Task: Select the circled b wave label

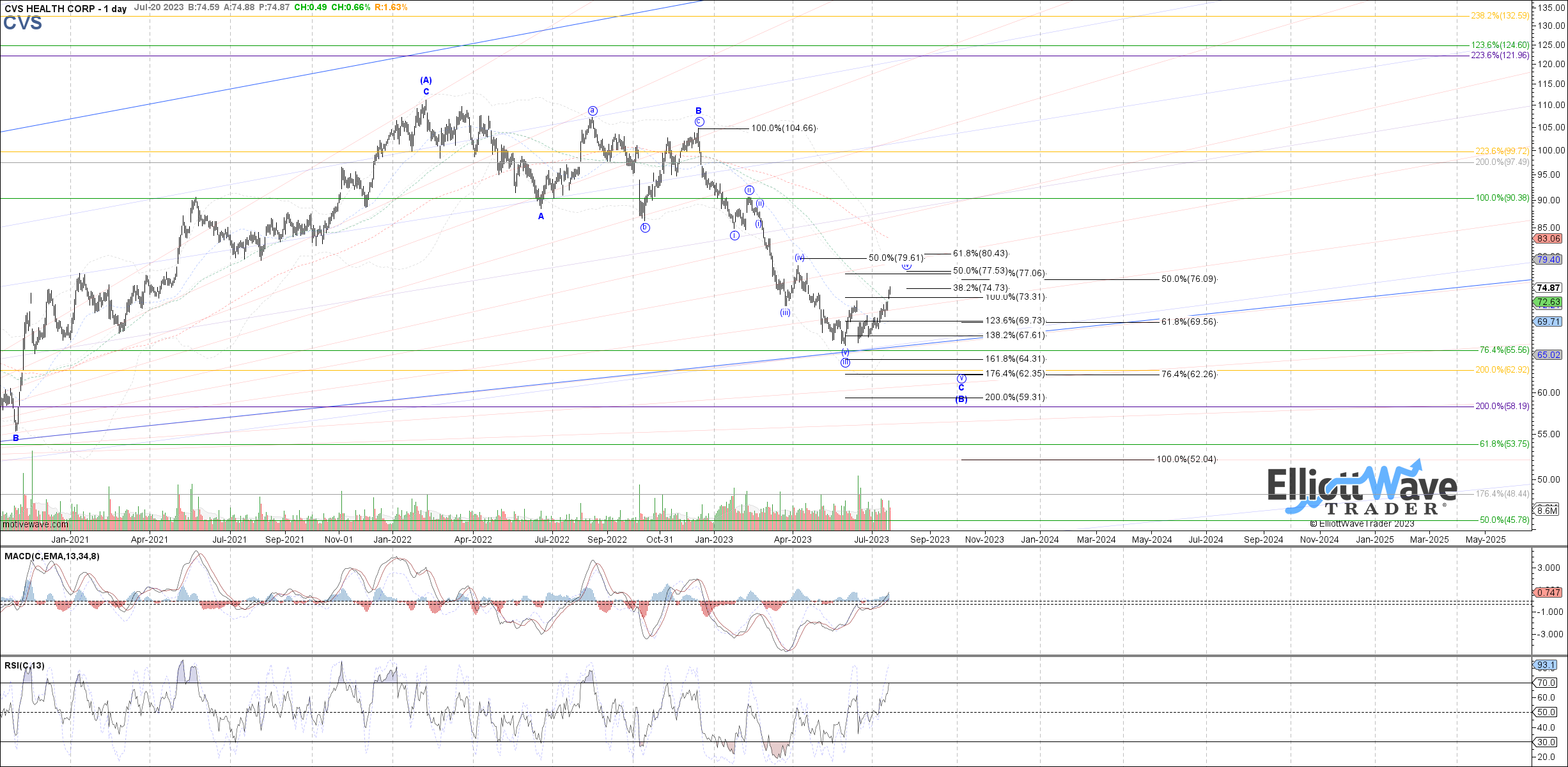Action: [645, 228]
